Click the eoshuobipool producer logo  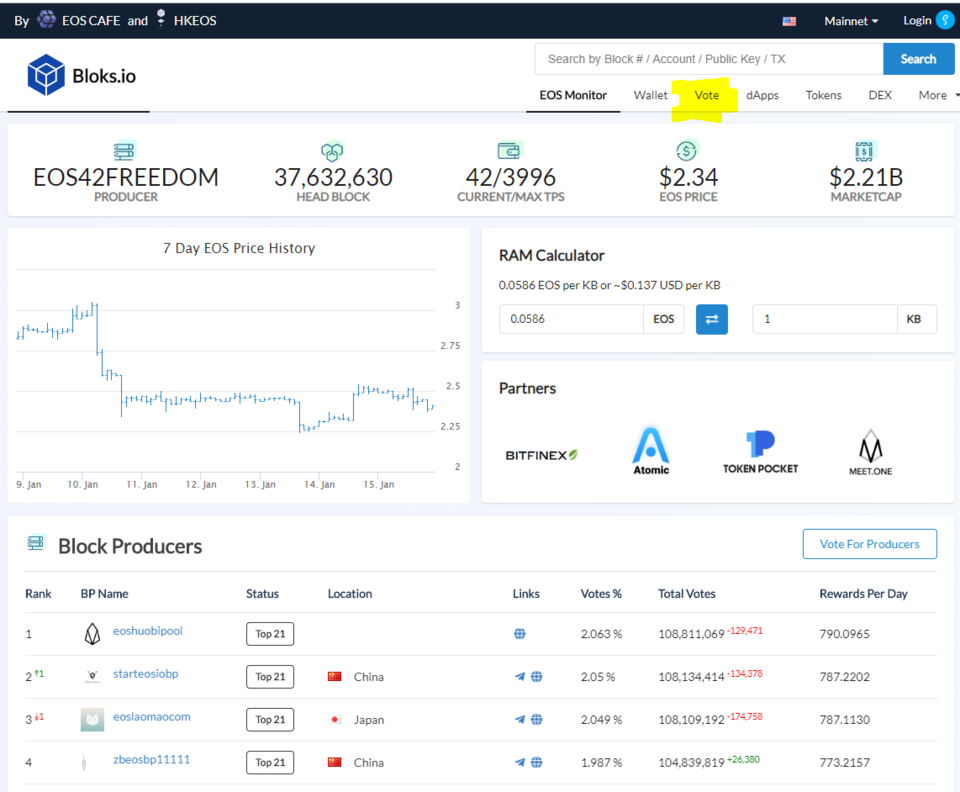[x=92, y=634]
